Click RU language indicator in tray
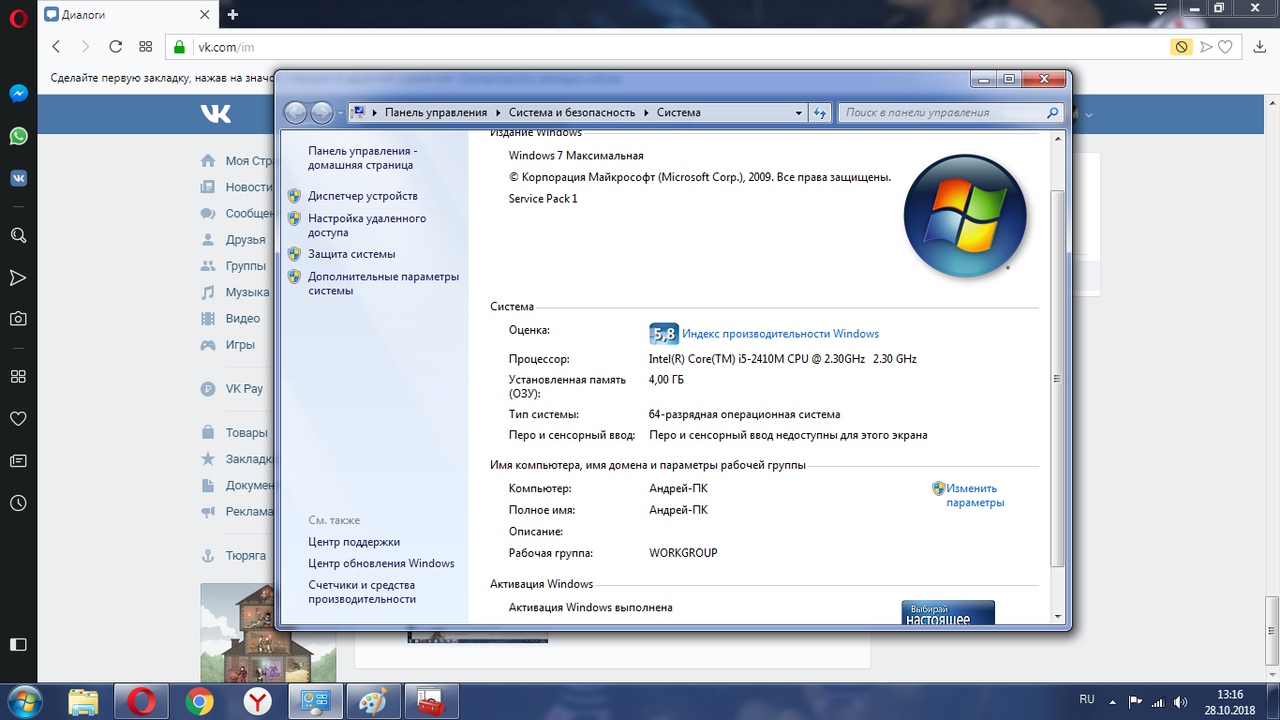Viewport: 1280px width, 720px height. point(1087,701)
